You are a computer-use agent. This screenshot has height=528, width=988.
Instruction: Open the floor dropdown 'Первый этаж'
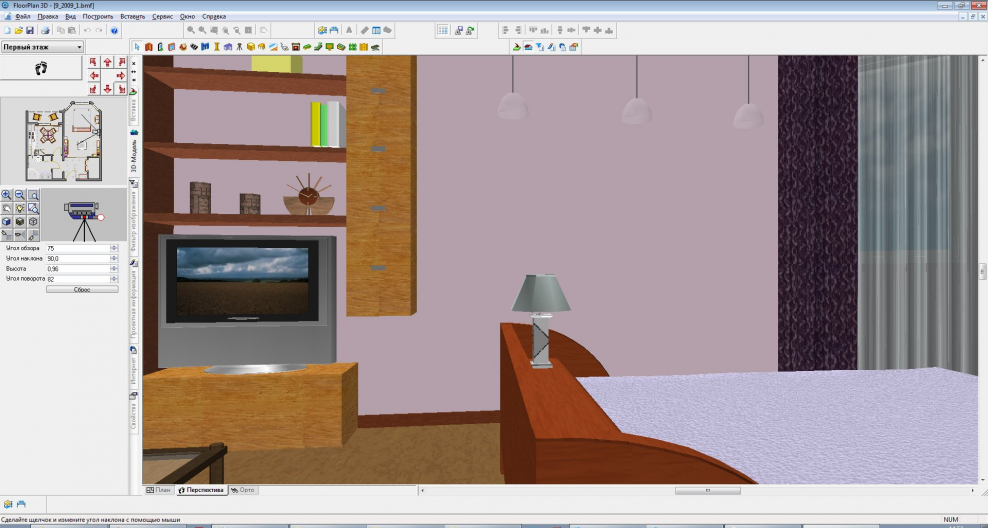click(x=42, y=47)
